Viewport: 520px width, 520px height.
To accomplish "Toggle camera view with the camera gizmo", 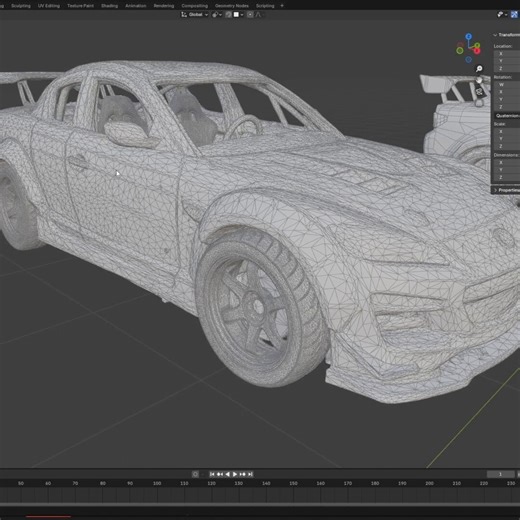I will 479,91.
